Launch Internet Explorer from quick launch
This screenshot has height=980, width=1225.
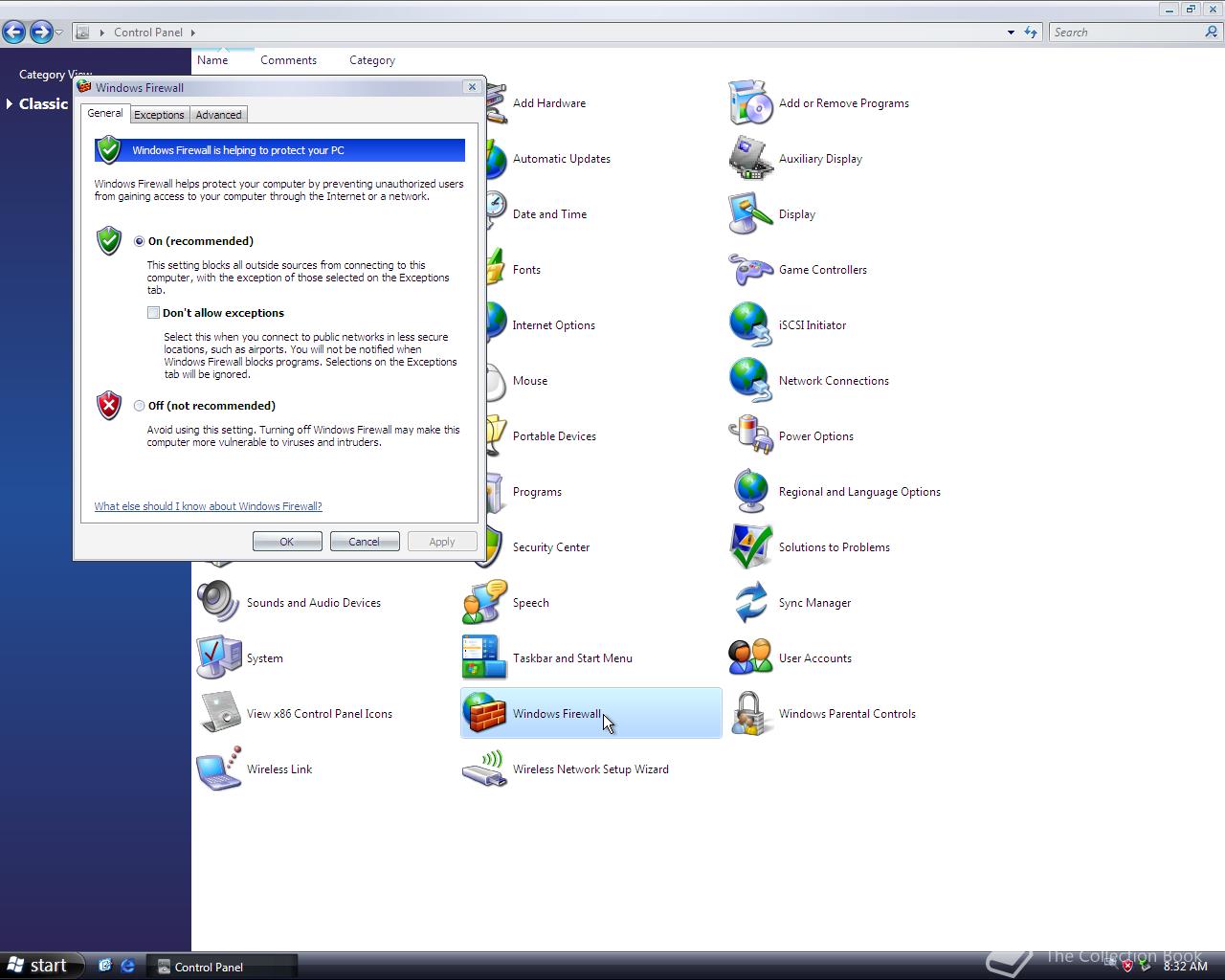(x=127, y=966)
